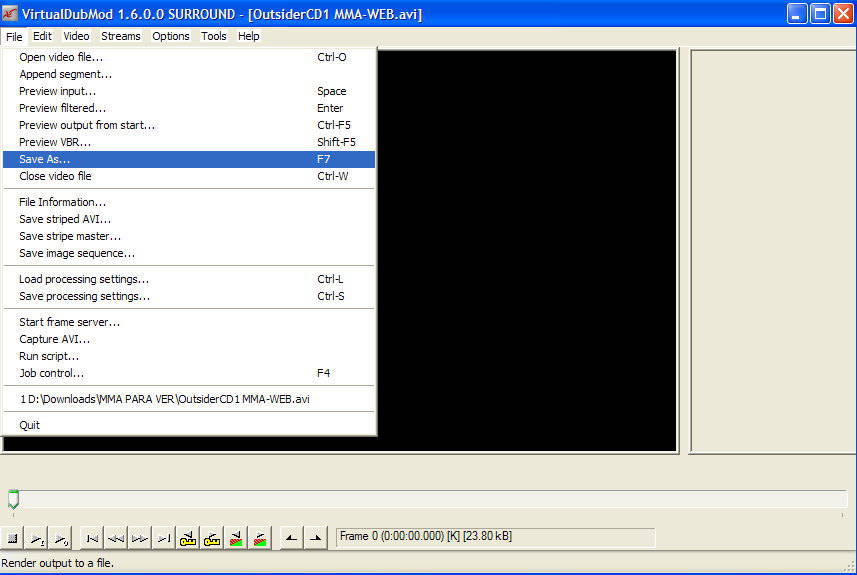The height and width of the screenshot is (575, 857).
Task: Step forward one frame
Action: coord(140,538)
